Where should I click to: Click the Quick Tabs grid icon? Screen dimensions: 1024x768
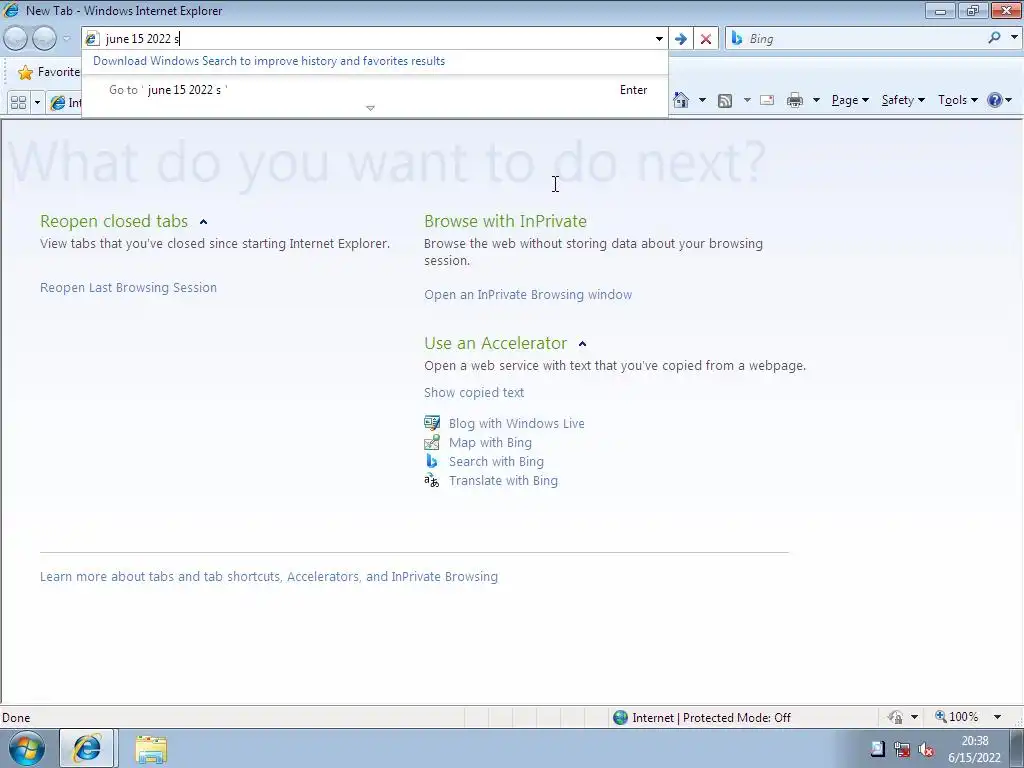(18, 103)
